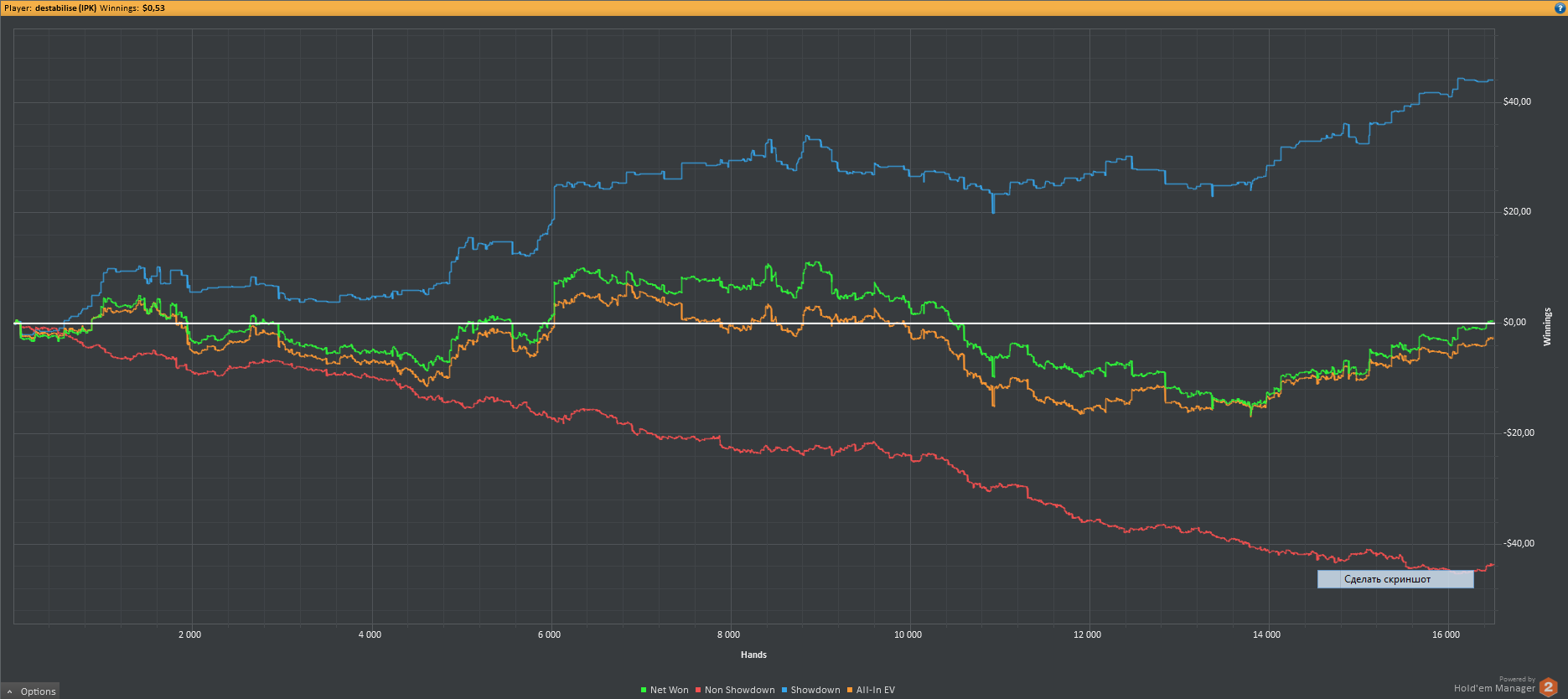
Task: Click the player name 'destabilise (IPK)'
Action: pos(65,8)
